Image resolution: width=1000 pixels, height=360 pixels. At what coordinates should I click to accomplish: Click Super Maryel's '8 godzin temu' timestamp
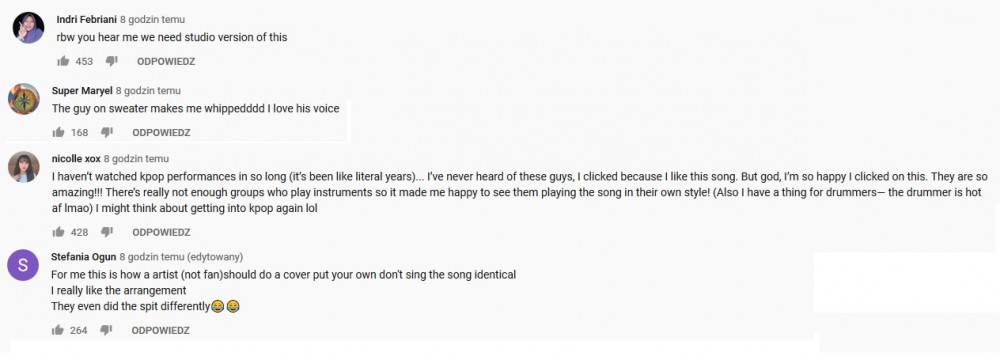pyautogui.click(x=148, y=91)
